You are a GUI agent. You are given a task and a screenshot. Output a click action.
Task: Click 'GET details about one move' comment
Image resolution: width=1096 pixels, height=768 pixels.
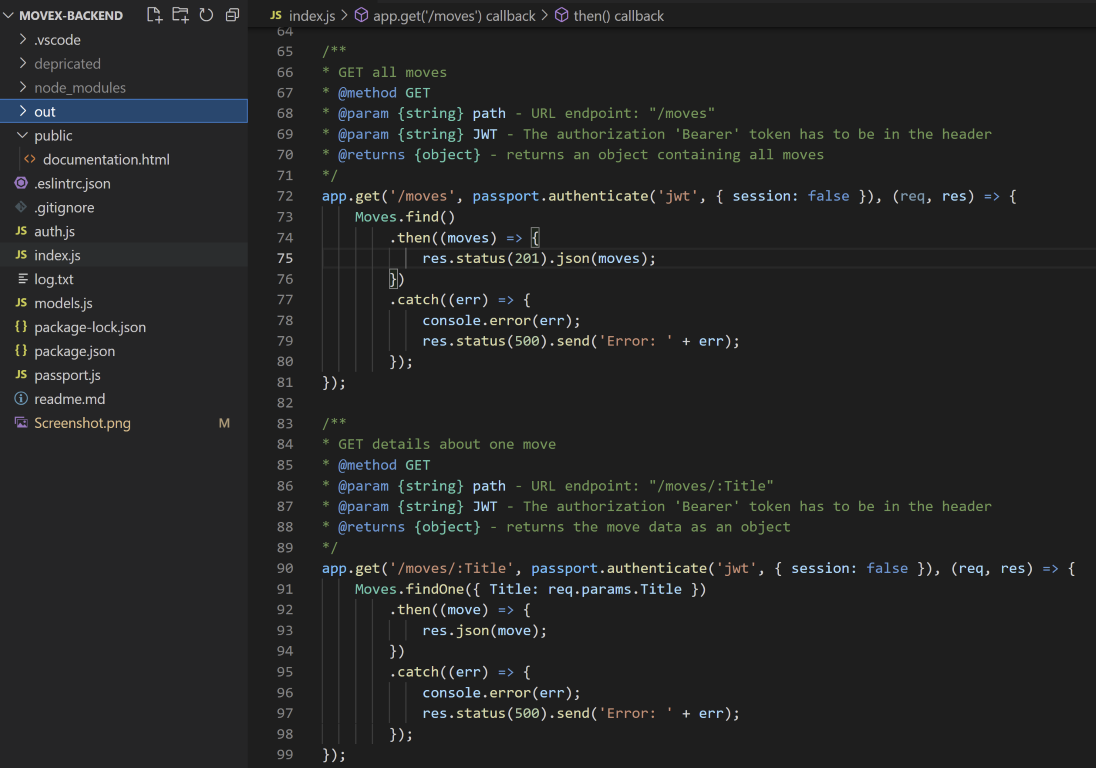pyautogui.click(x=447, y=444)
